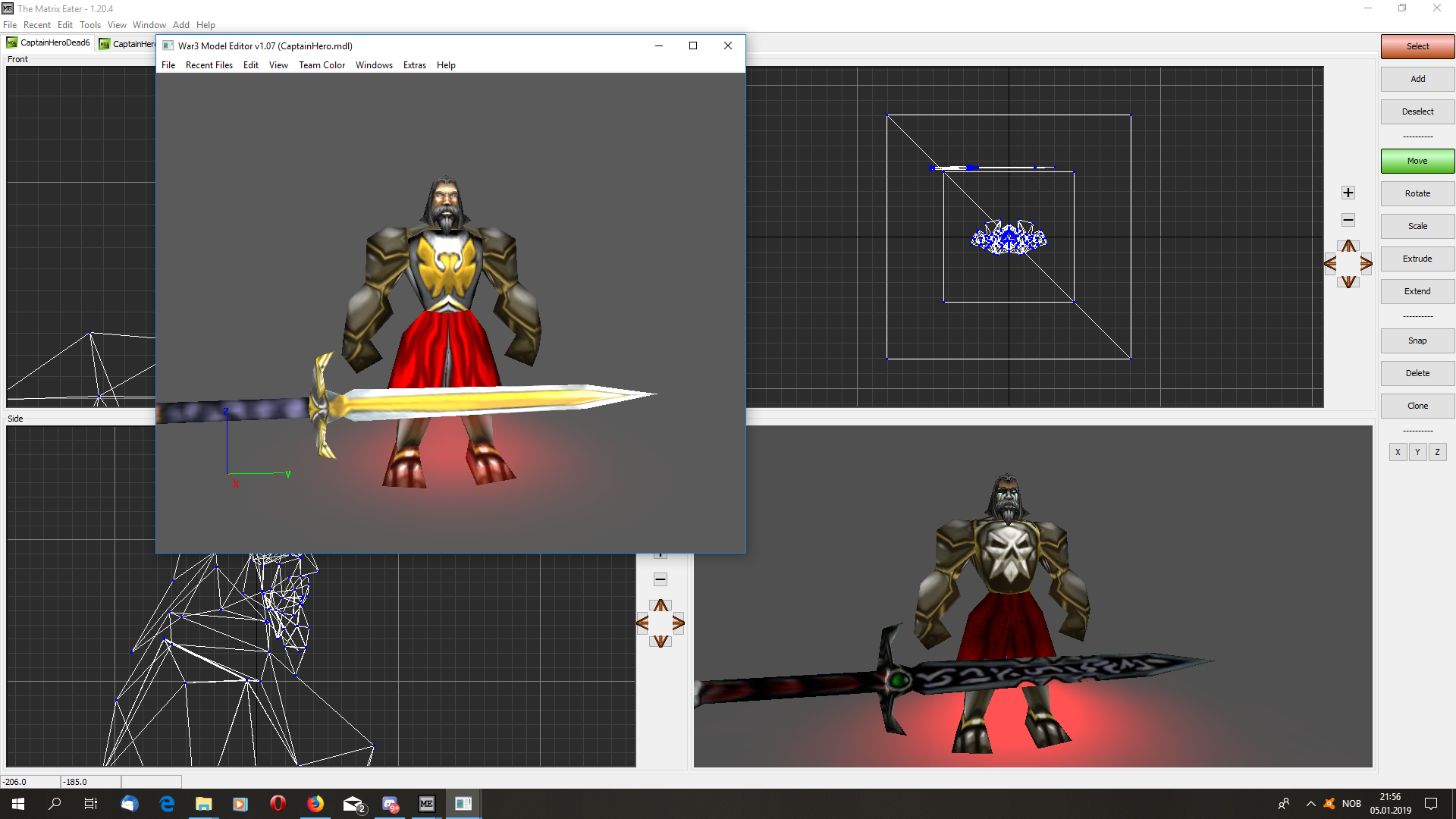The image size is (1456, 819).
Task: Open Opera browser from taskbar
Action: click(278, 804)
